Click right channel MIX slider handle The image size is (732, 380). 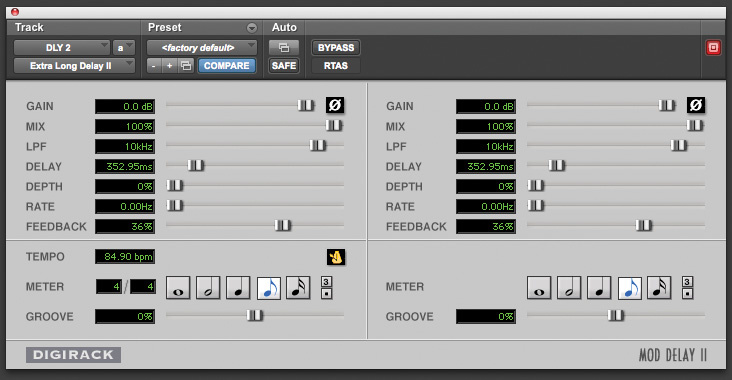pyautogui.click(x=695, y=126)
